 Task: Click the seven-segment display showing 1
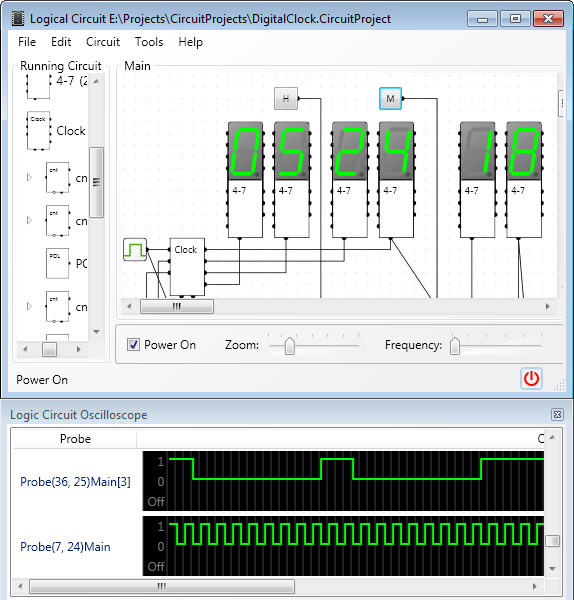(x=477, y=151)
